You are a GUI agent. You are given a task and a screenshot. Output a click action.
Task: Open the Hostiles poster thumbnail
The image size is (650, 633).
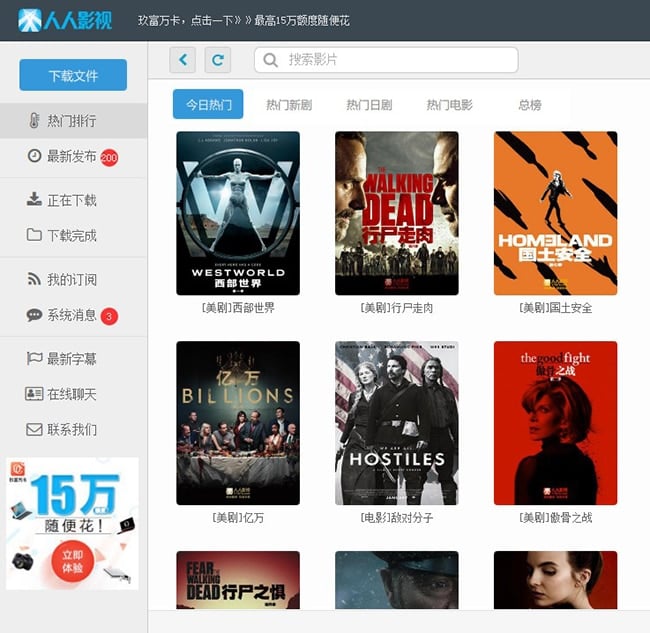(x=397, y=423)
